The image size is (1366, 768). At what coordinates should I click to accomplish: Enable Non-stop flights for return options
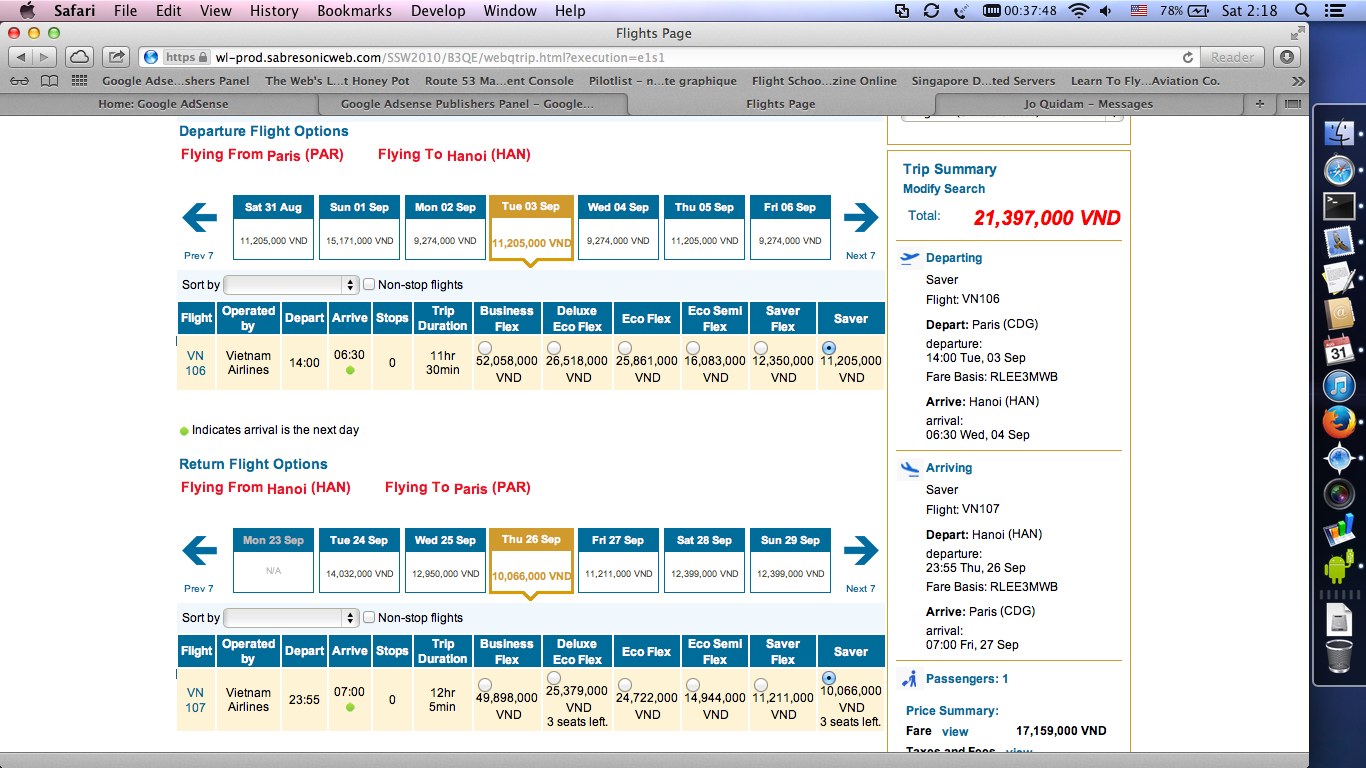(x=369, y=617)
